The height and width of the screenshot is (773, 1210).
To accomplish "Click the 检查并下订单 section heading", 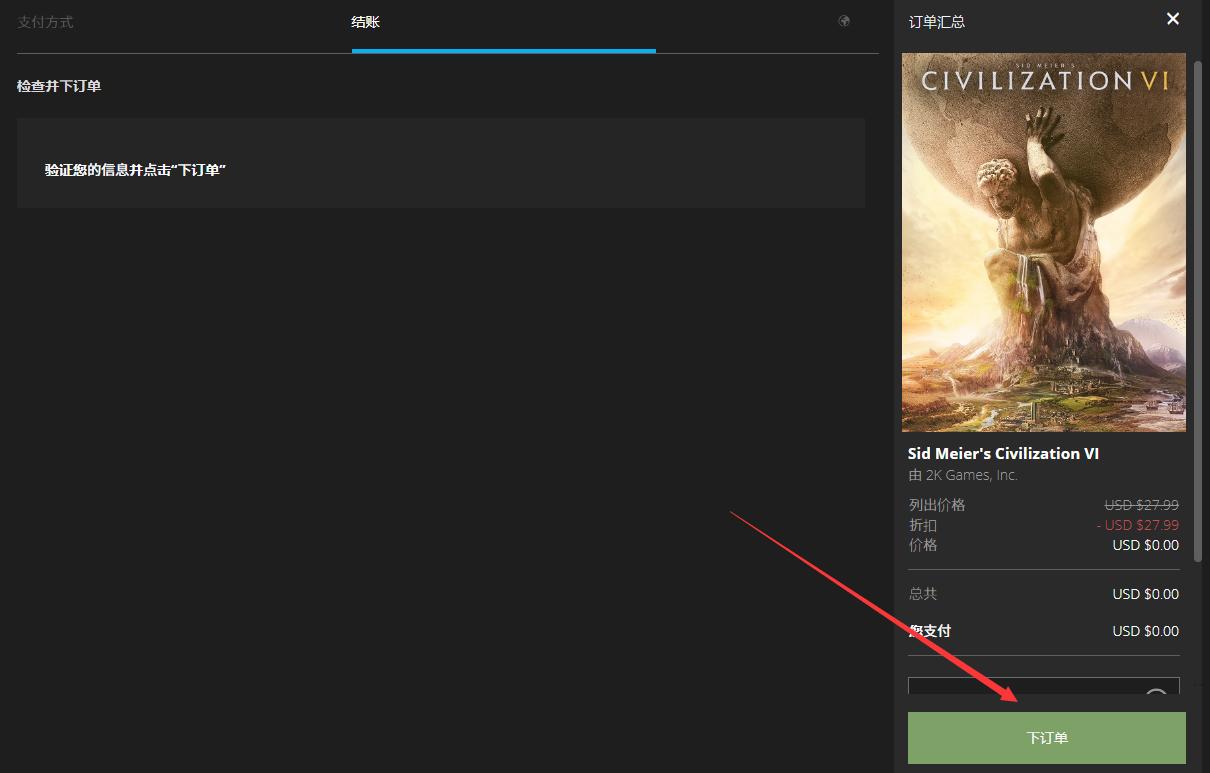I will [x=59, y=86].
